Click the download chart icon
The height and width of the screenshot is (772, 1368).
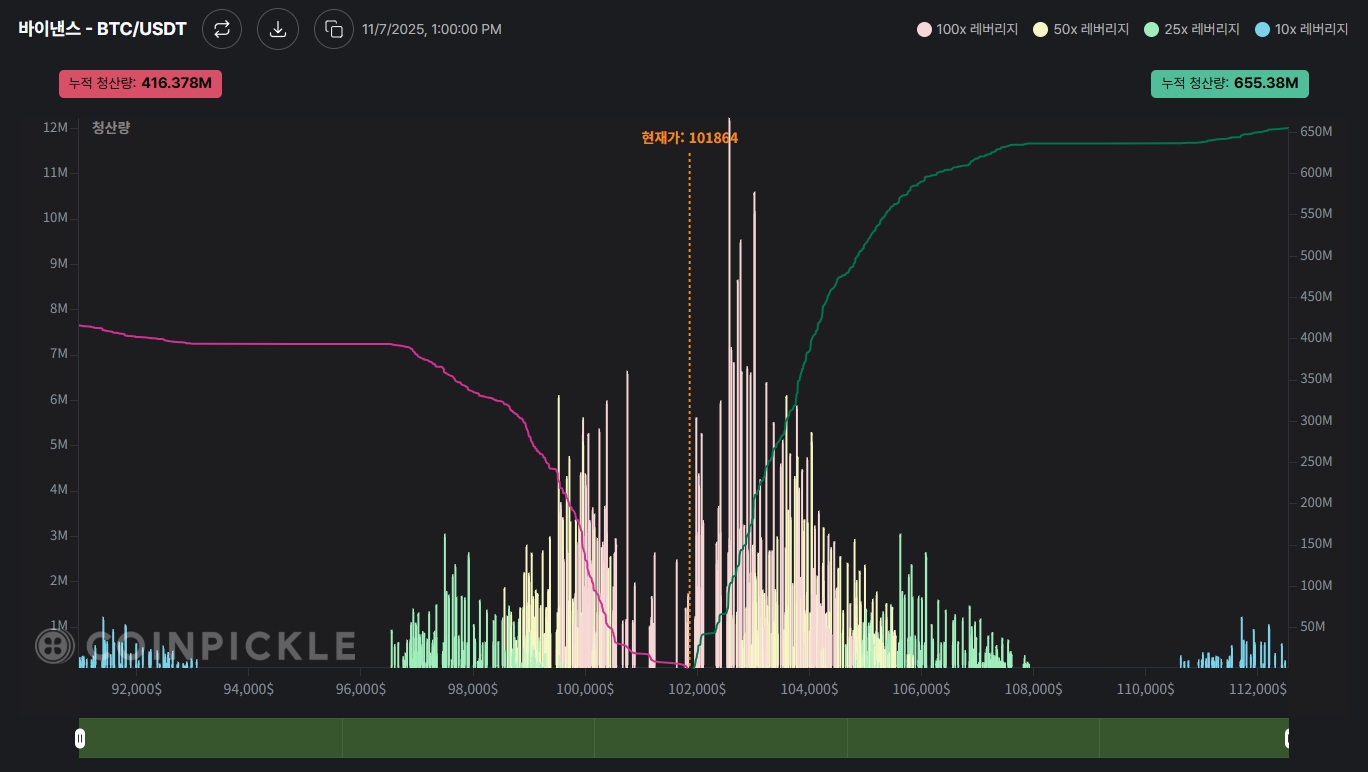tap(278, 29)
